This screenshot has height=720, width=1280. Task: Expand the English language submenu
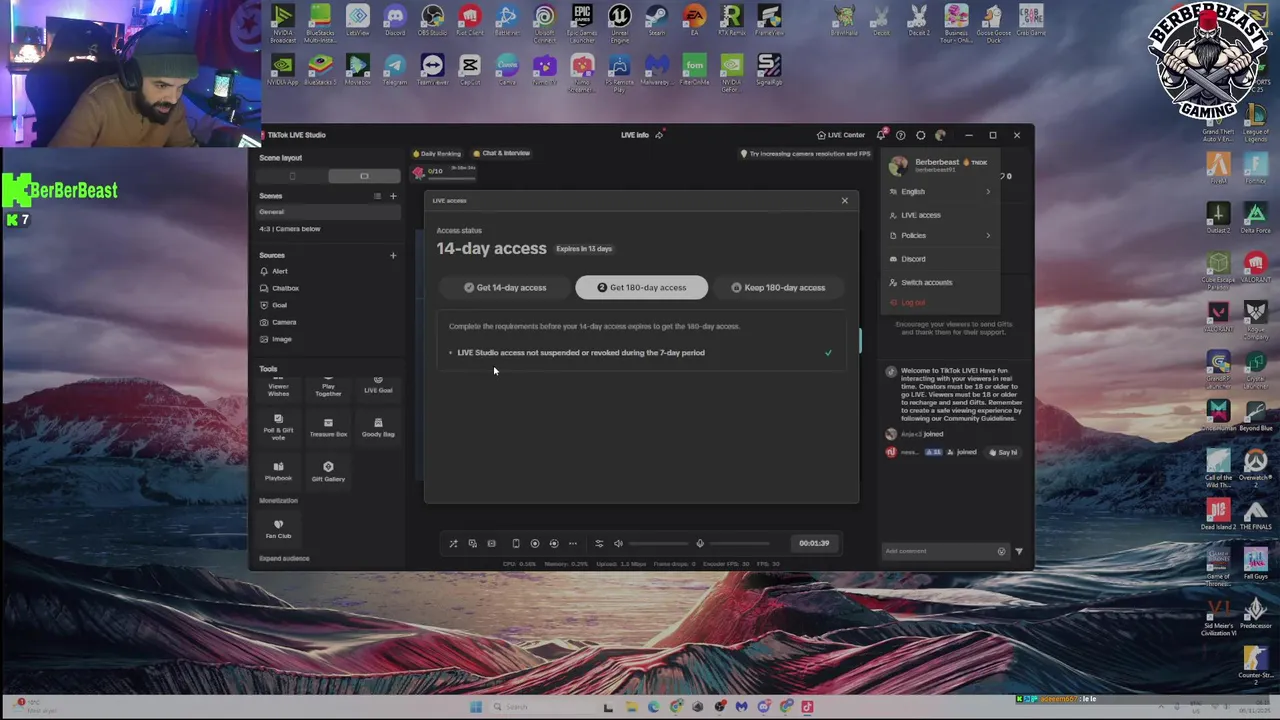(x=940, y=192)
